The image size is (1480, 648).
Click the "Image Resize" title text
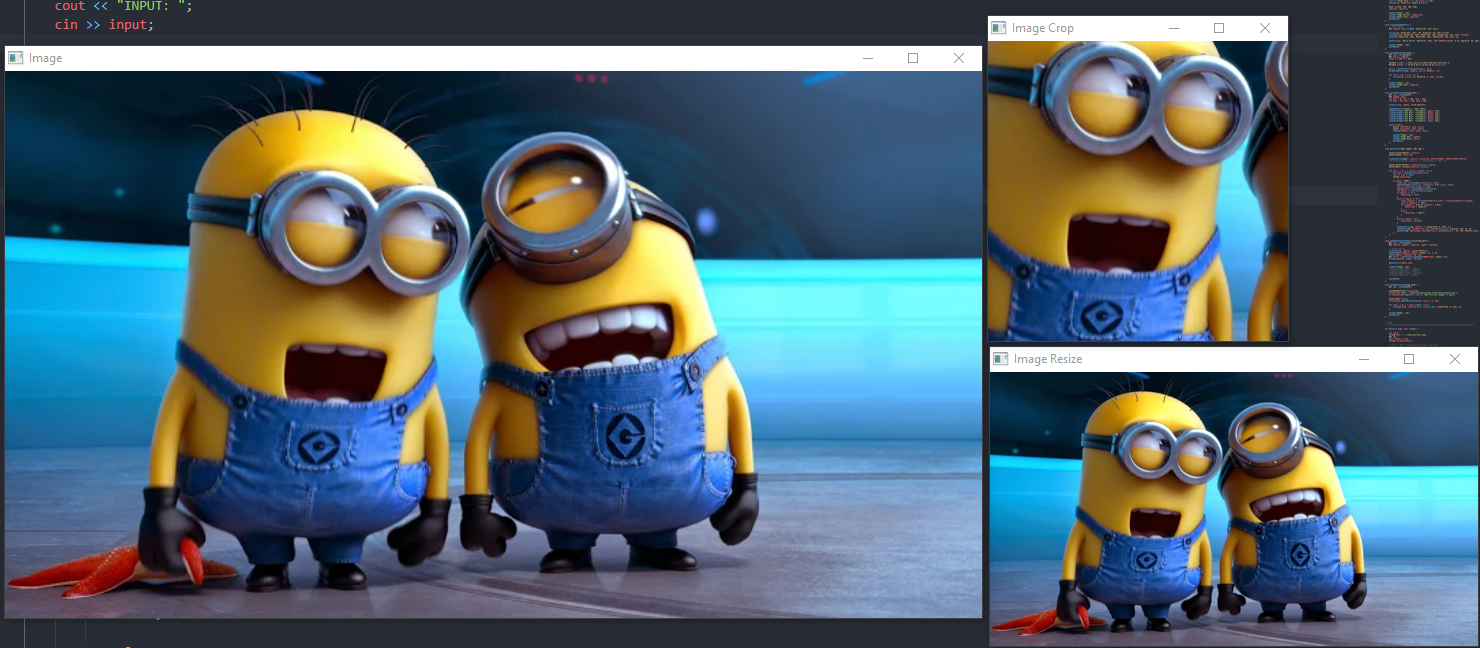point(1048,359)
